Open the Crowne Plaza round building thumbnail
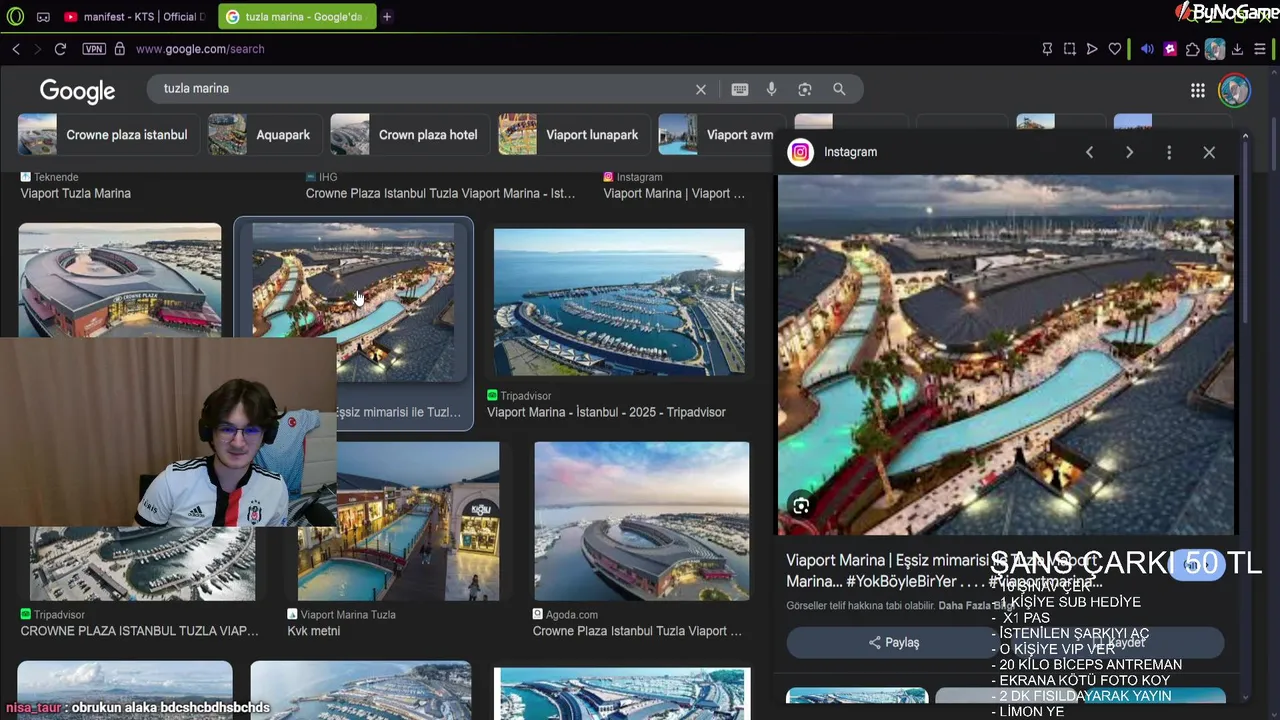The image size is (1280, 720). (120, 280)
